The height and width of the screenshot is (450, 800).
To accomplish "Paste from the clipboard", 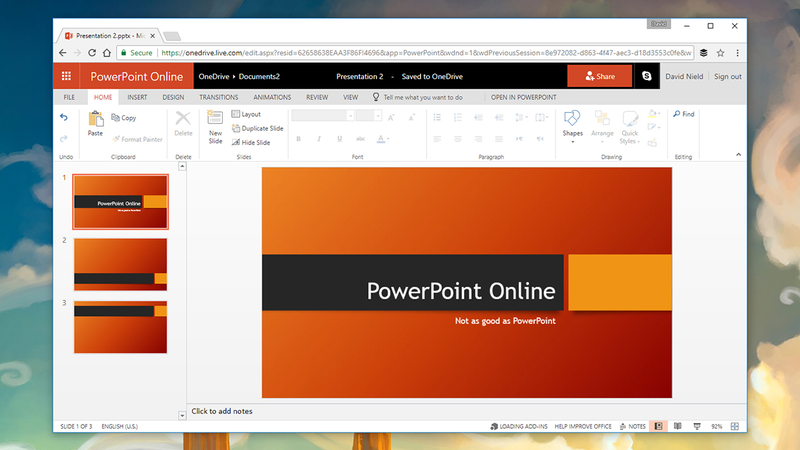I will (95, 124).
